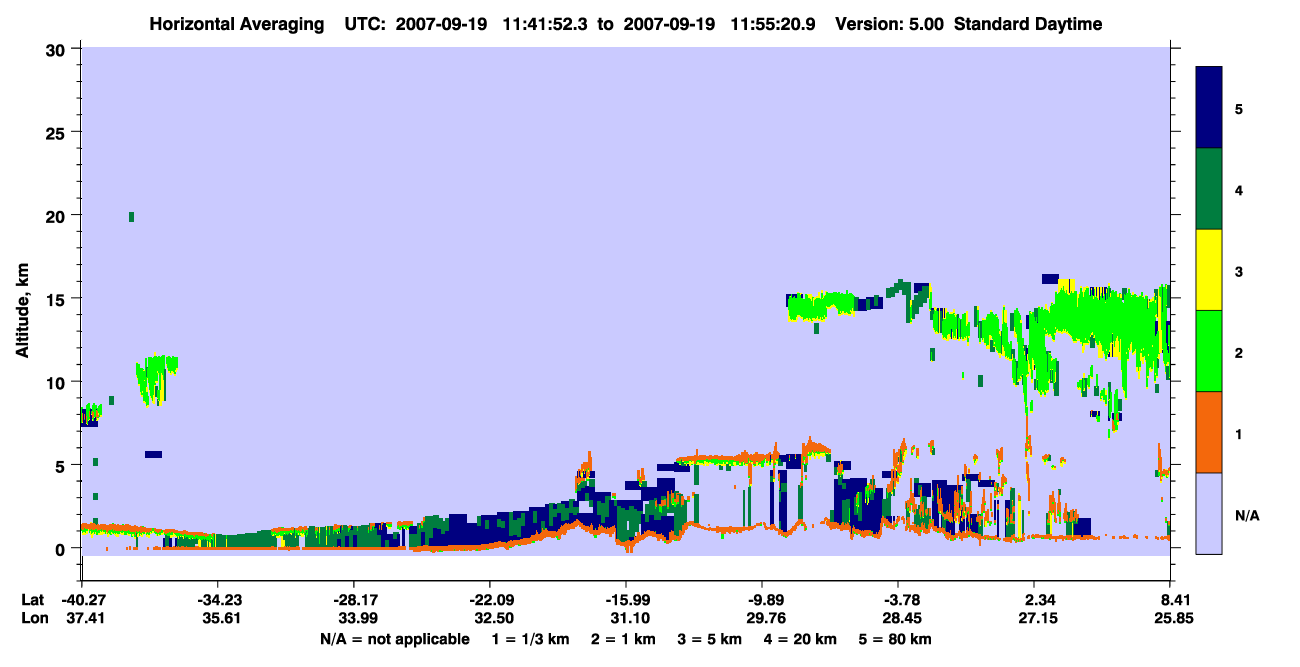Click the y-axis tick label 30
Screen dimensions: 1300x667
pos(58,49)
